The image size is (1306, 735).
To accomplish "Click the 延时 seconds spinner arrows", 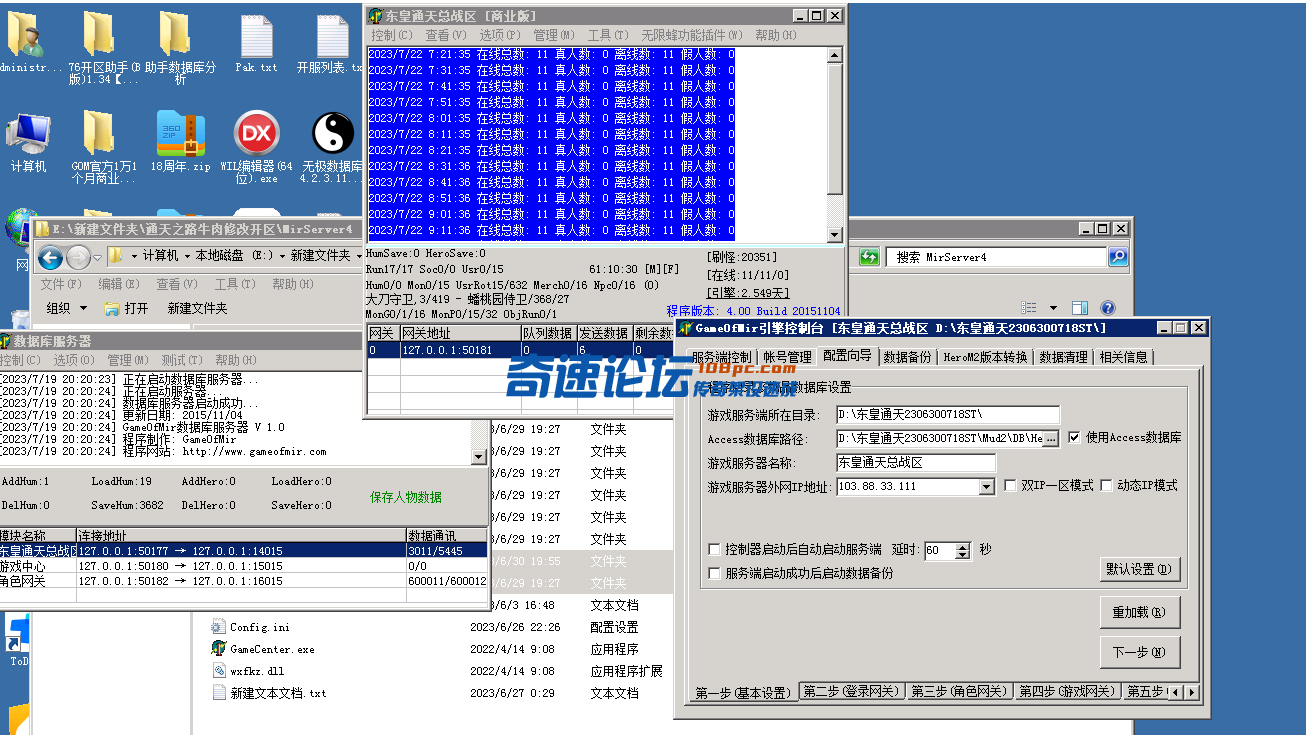I will point(963,550).
